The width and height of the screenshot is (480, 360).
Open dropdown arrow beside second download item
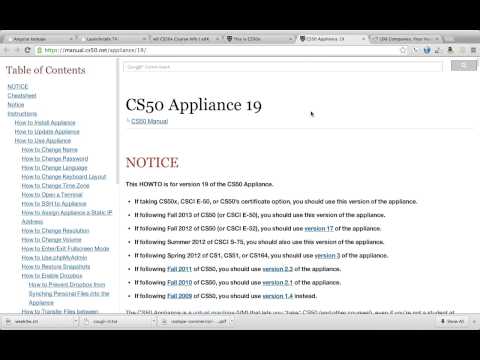coord(154,321)
